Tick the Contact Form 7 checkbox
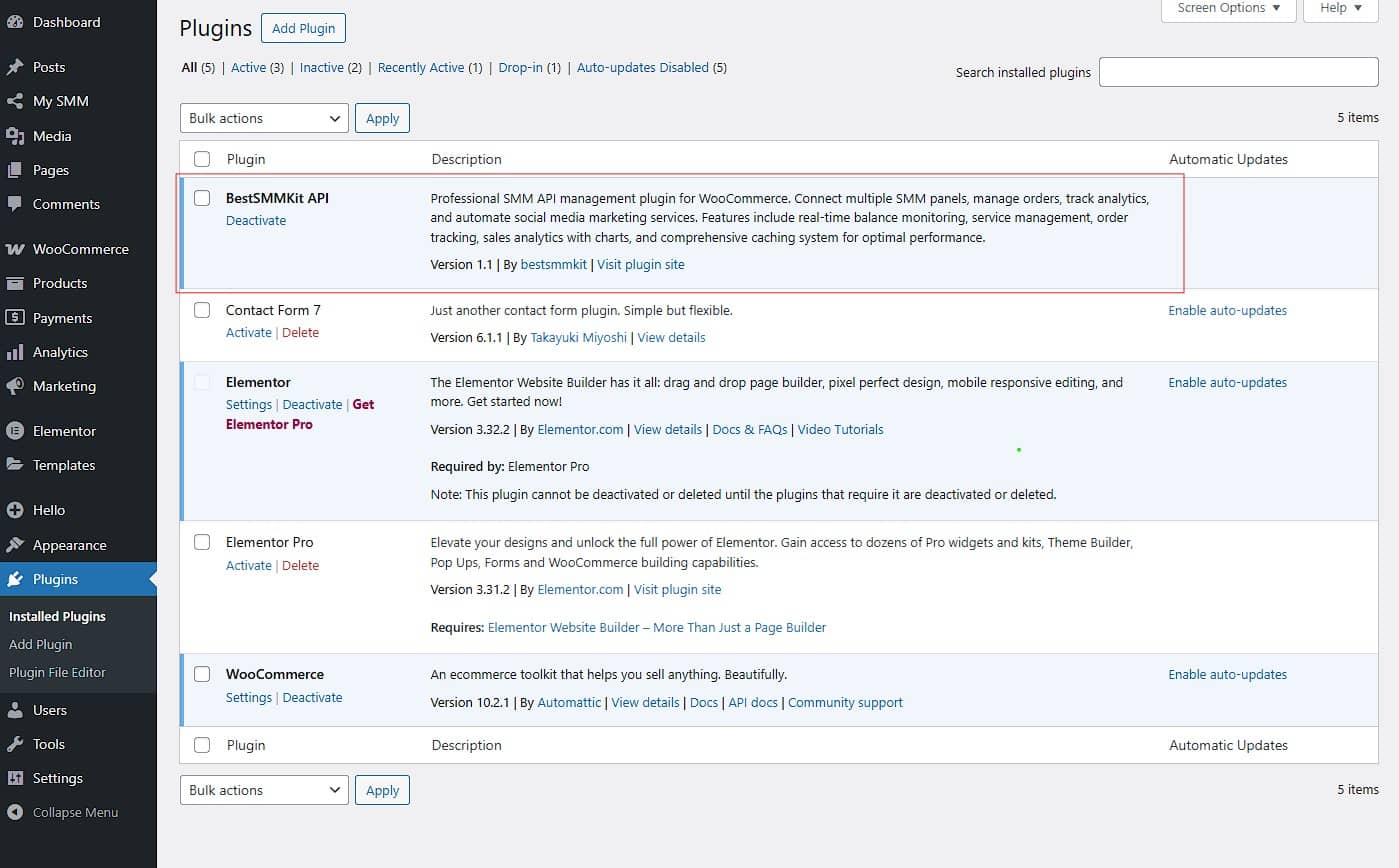The width and height of the screenshot is (1399, 868). (202, 310)
